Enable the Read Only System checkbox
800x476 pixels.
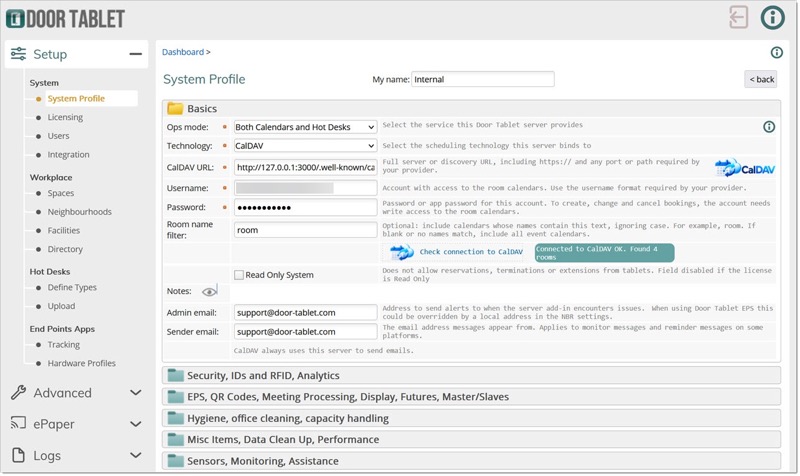pyautogui.click(x=239, y=275)
